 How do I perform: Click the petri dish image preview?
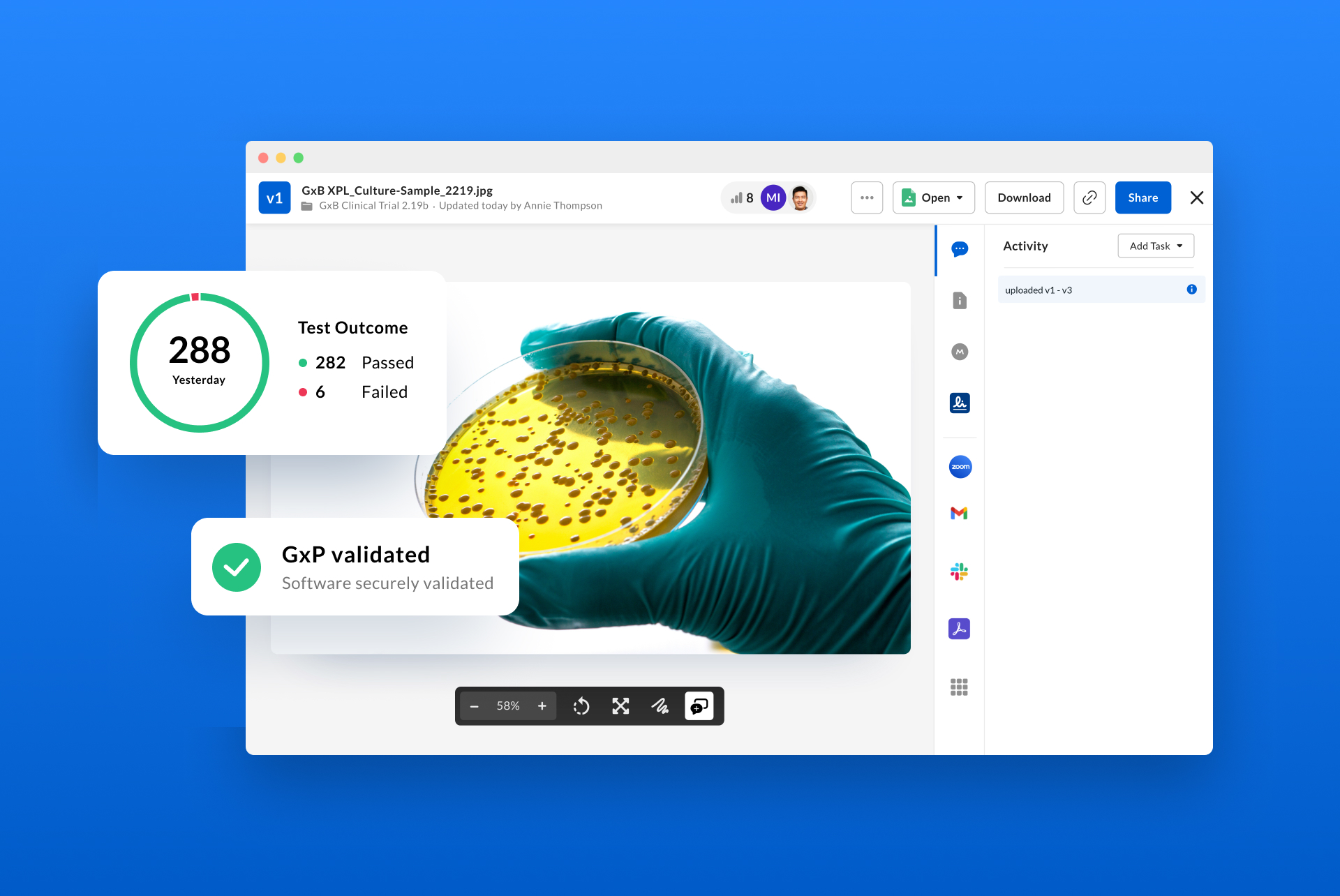[x=590, y=468]
